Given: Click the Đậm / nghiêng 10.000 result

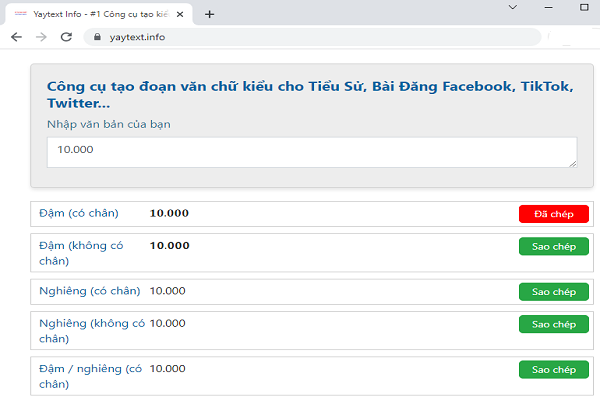Looking at the screenshot, I should (x=168, y=369).
